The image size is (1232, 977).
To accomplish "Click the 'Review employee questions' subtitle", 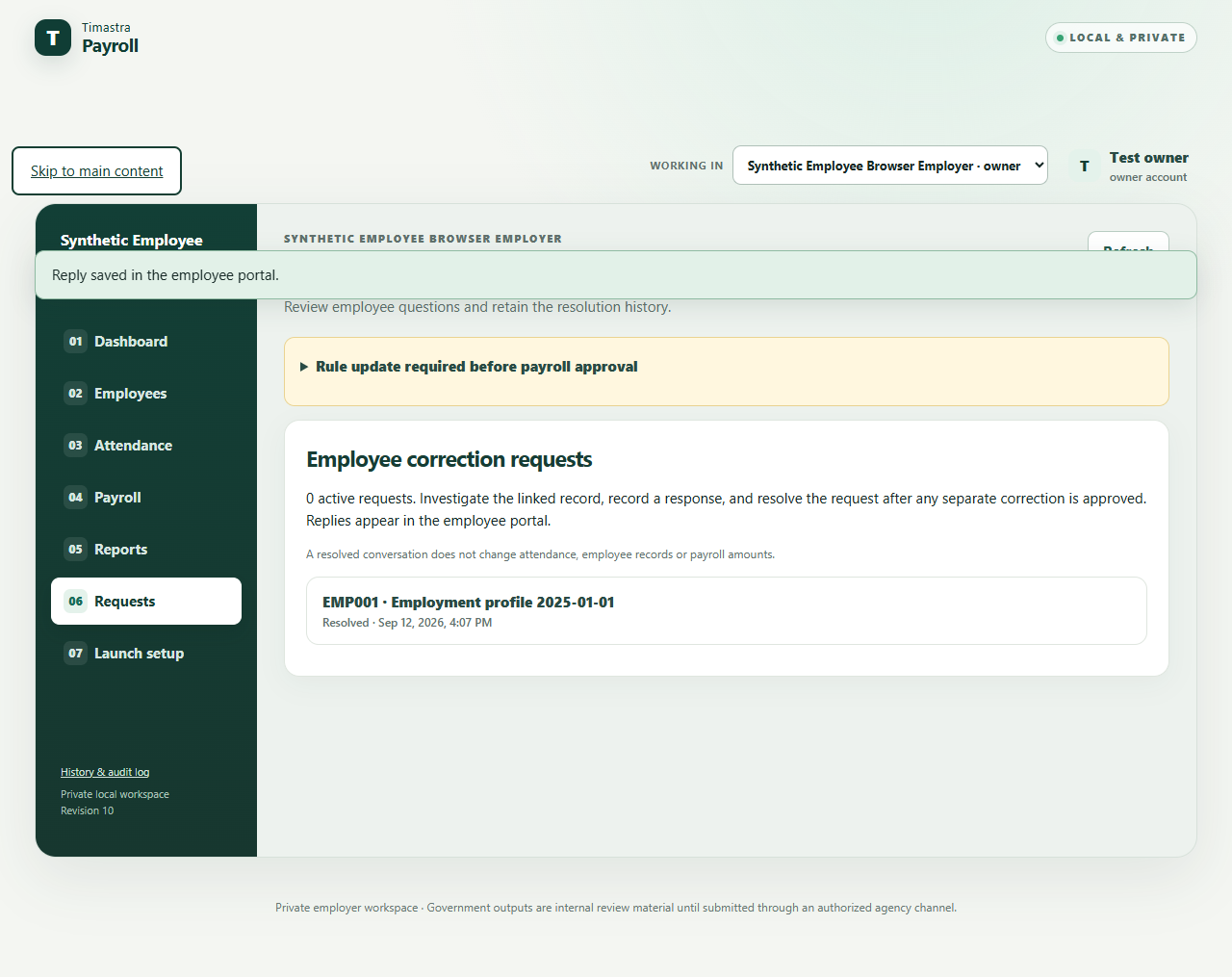I will (x=477, y=307).
